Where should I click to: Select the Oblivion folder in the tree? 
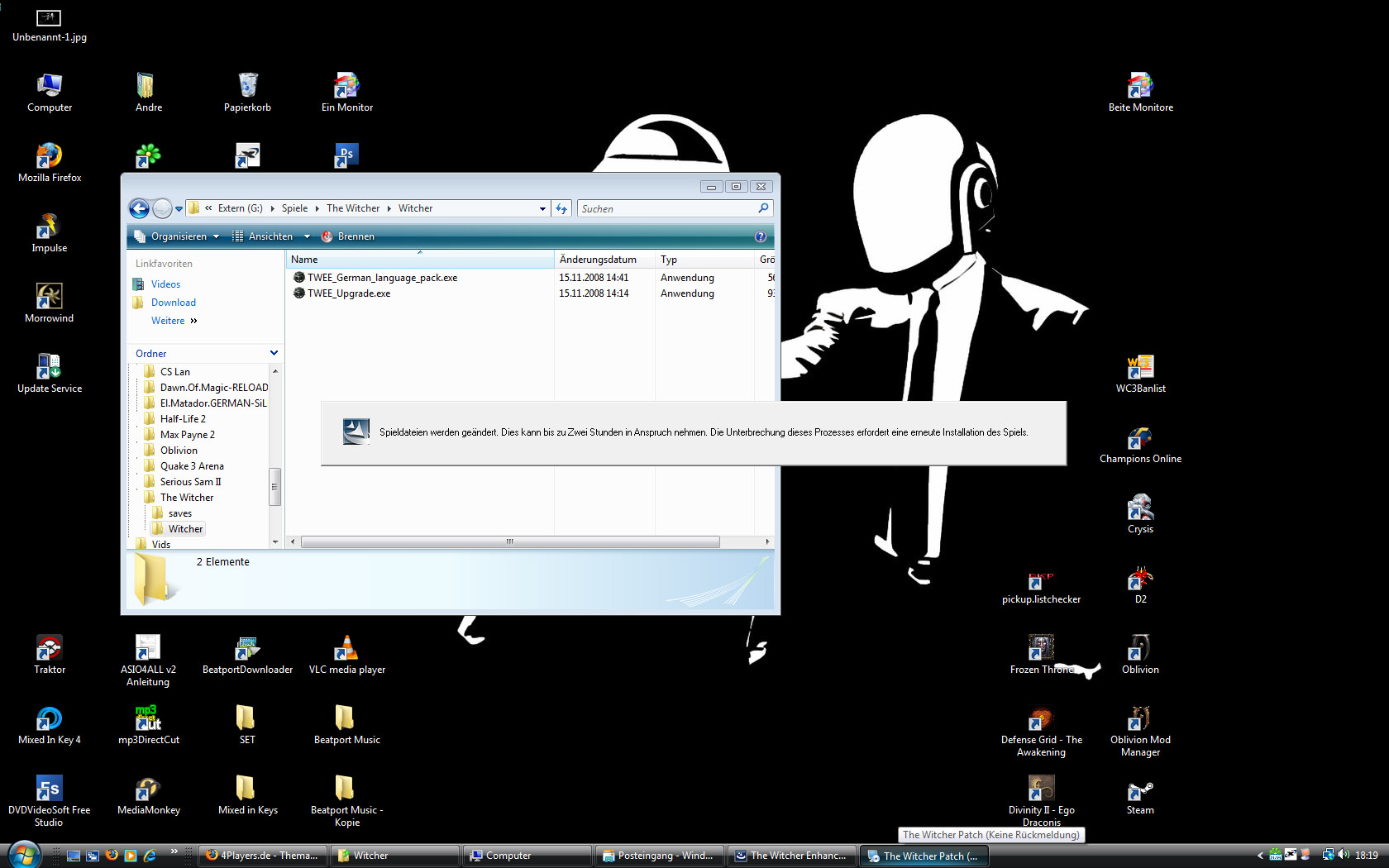click(x=179, y=451)
